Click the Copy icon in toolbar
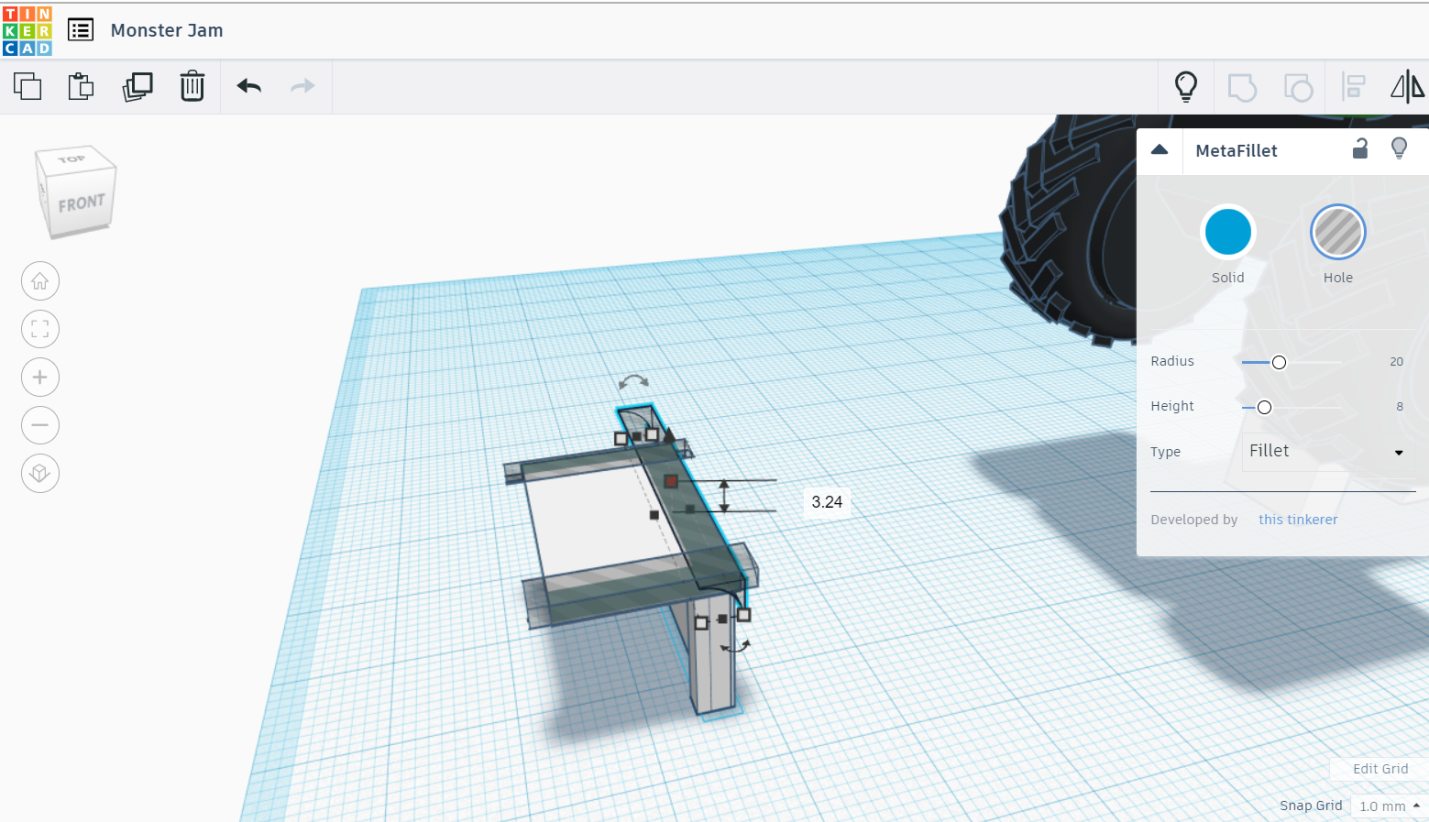Screen dimensions: 1429x822 pos(28,86)
